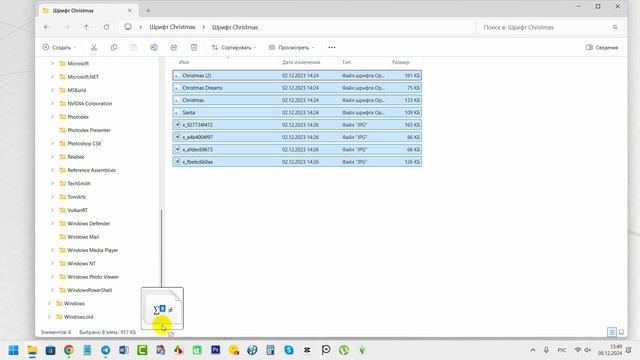Switch to large thumbnails view icon
Screen dimensions: 640x360
(621, 332)
